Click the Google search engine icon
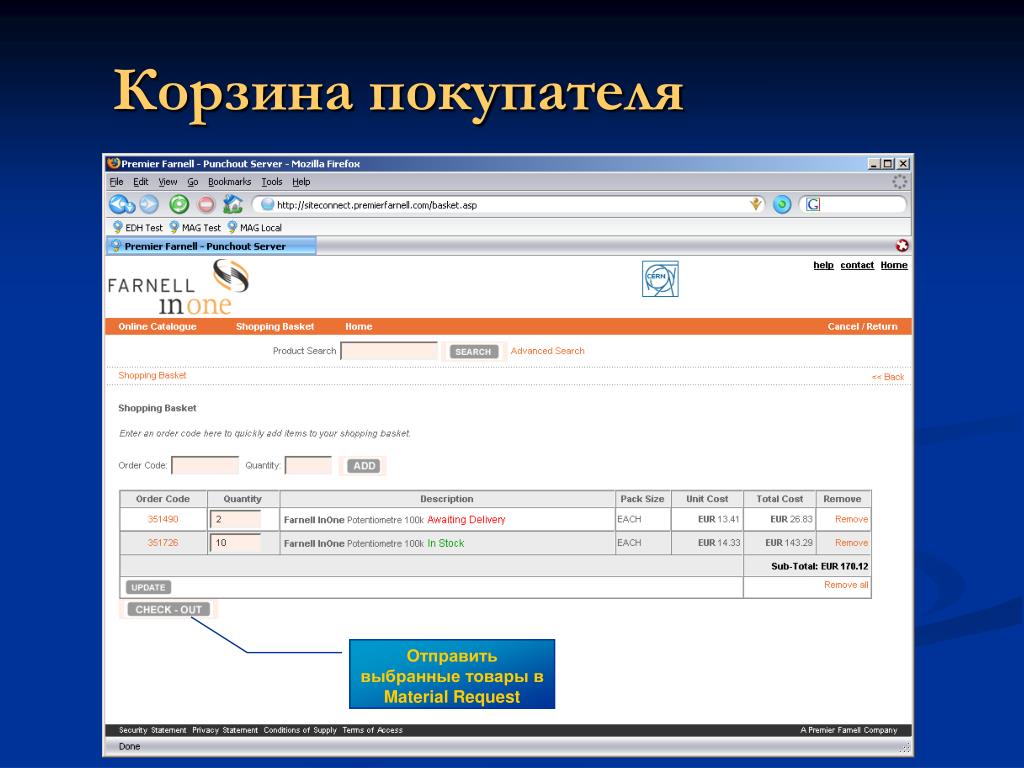 pos(812,204)
